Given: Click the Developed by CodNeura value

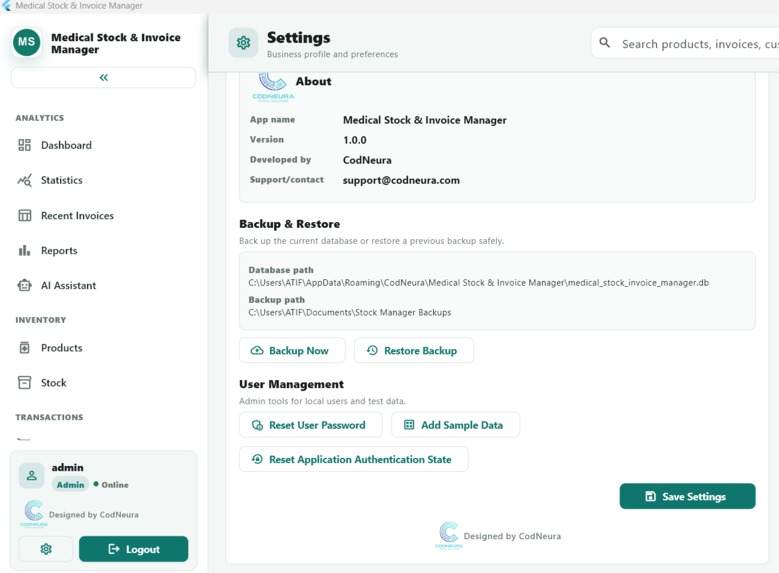Looking at the screenshot, I should tap(367, 160).
